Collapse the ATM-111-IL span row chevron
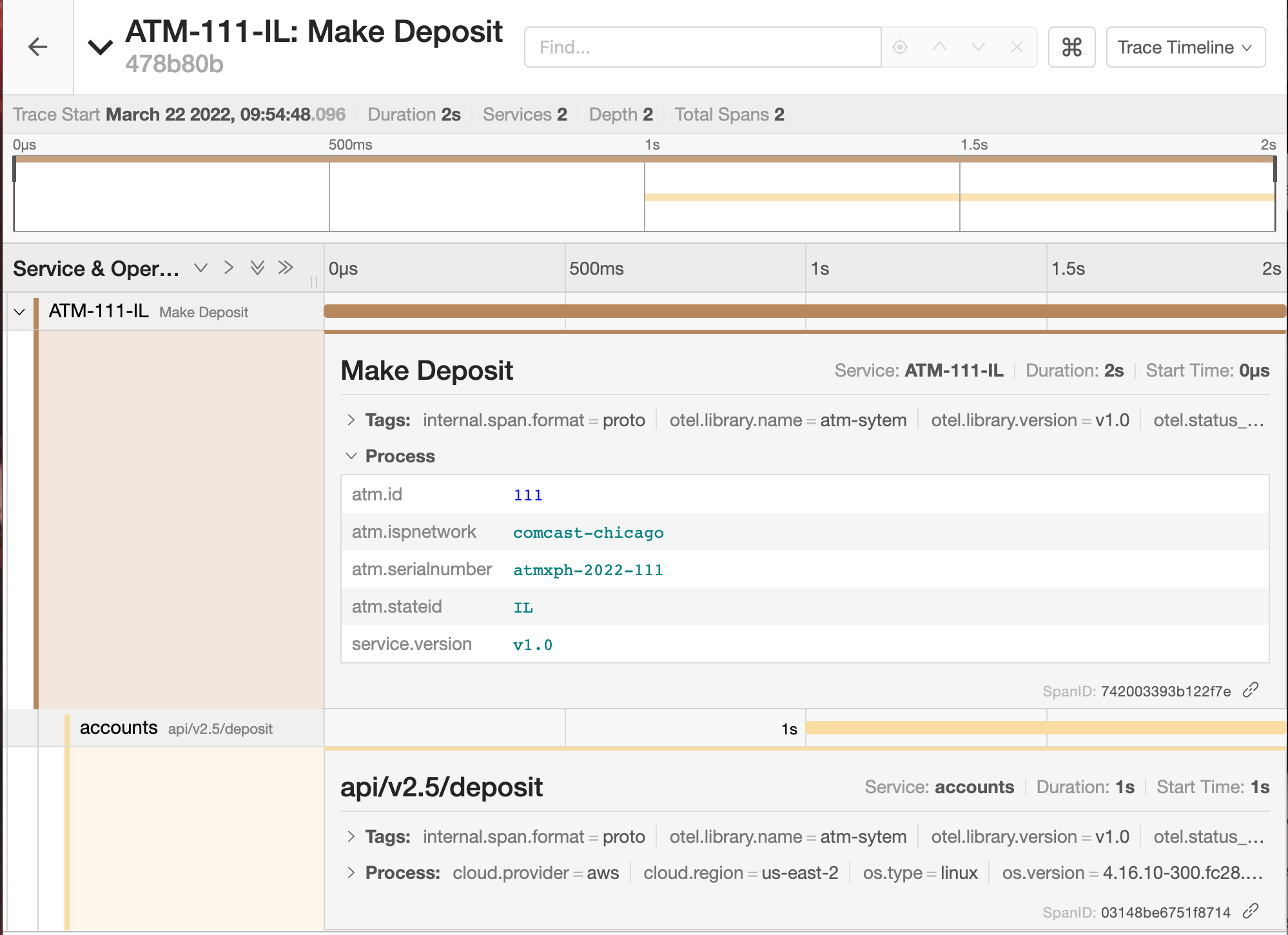This screenshot has height=935, width=1288. click(19, 312)
